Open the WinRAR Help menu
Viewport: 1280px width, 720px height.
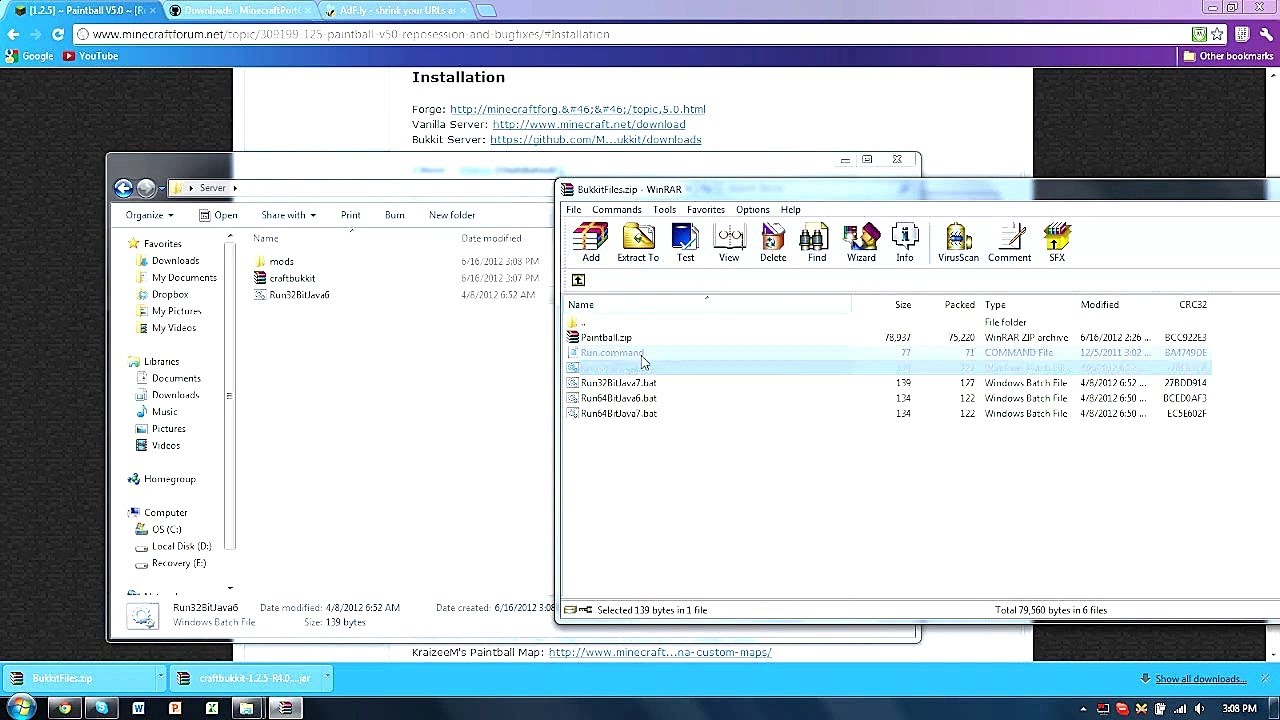(790, 210)
